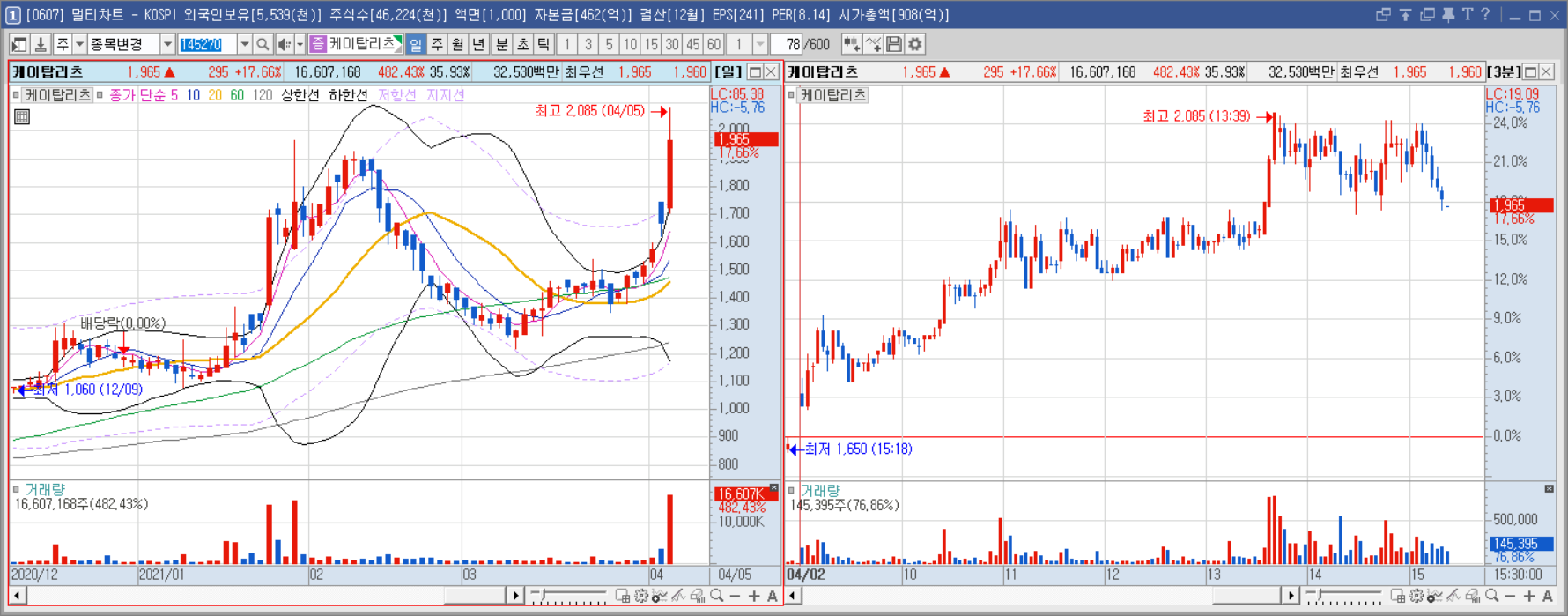Image resolution: width=1568 pixels, height=616 pixels.
Task: Maximize the daily [일] chart pane
Action: pyautogui.click(x=755, y=71)
